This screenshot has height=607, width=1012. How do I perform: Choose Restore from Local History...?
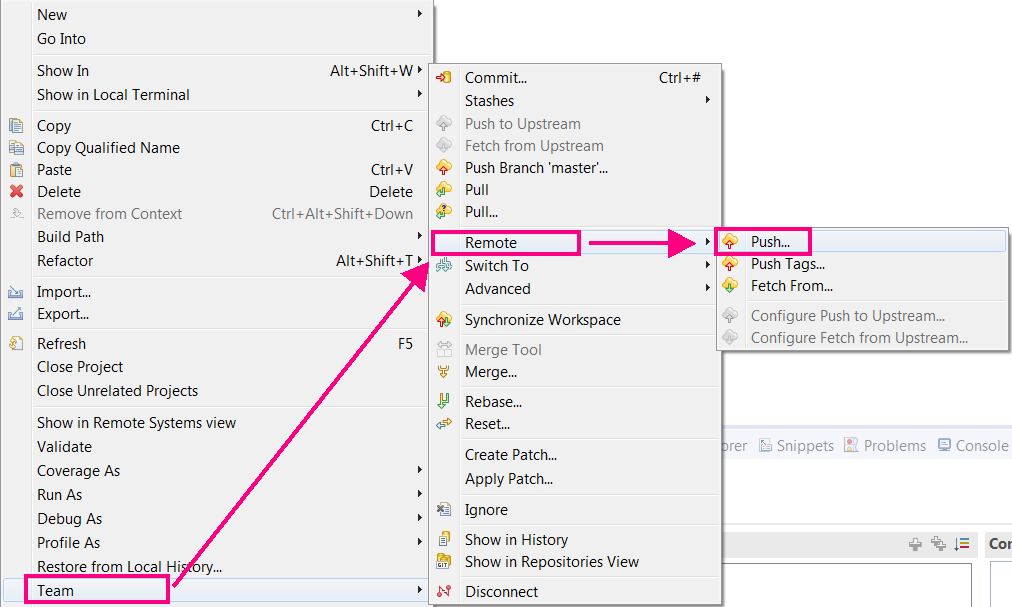129,567
